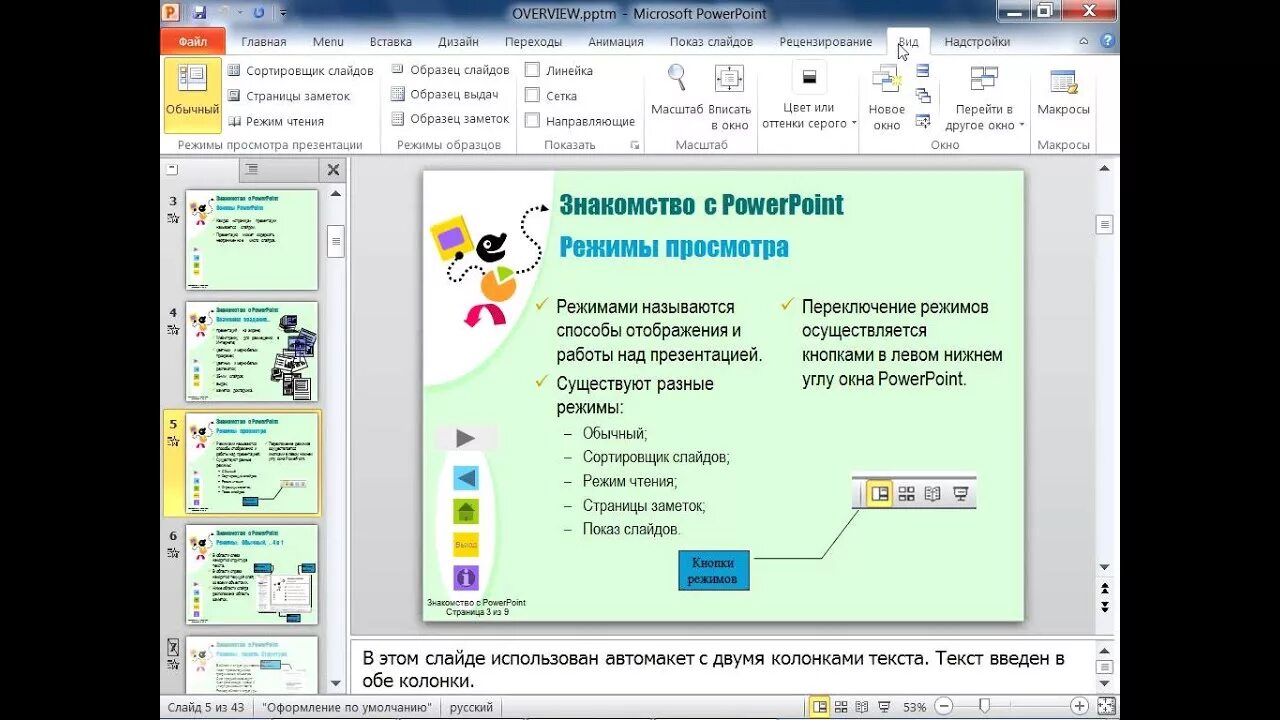Image resolution: width=1280 pixels, height=720 pixels.
Task: Open PowerPoint Help question mark icon
Action: (x=1107, y=41)
